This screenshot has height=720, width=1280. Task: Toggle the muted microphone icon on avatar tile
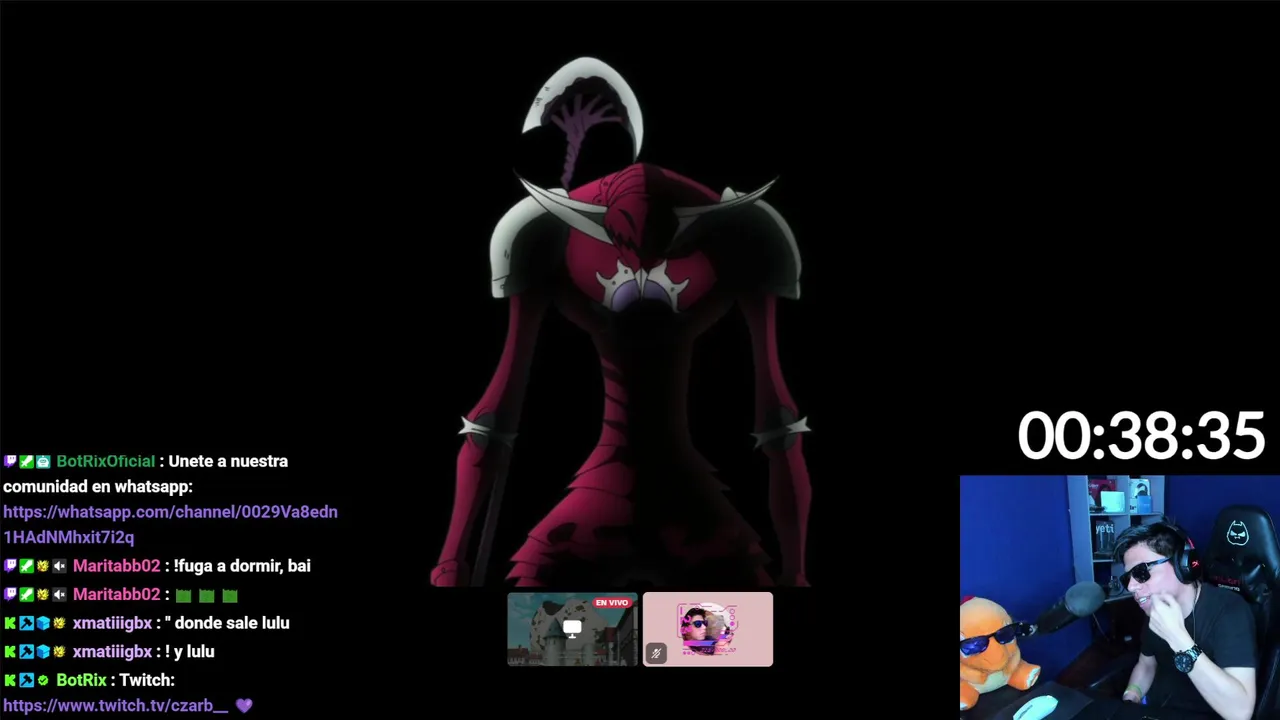pyautogui.click(x=656, y=653)
